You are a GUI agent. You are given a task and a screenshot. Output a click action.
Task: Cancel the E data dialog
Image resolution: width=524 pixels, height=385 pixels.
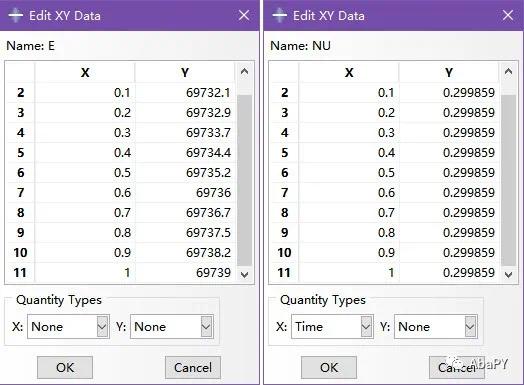click(193, 367)
